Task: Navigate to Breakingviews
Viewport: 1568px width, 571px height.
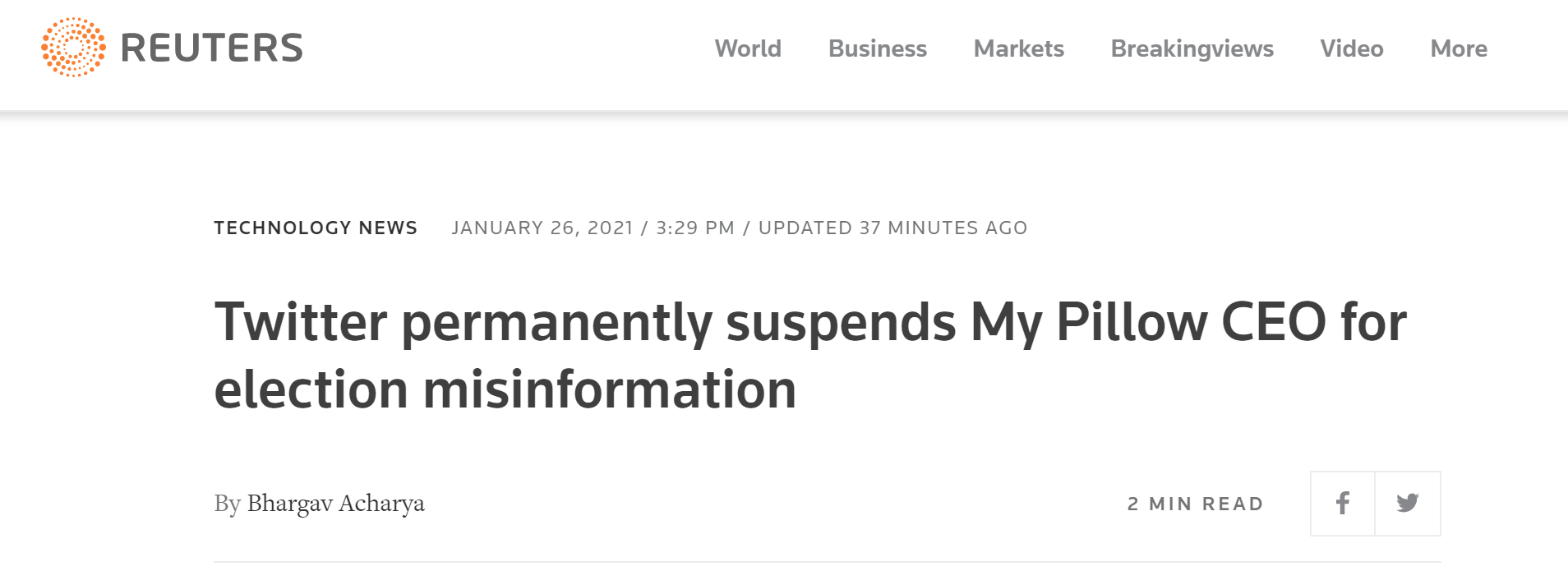Action: tap(1192, 49)
